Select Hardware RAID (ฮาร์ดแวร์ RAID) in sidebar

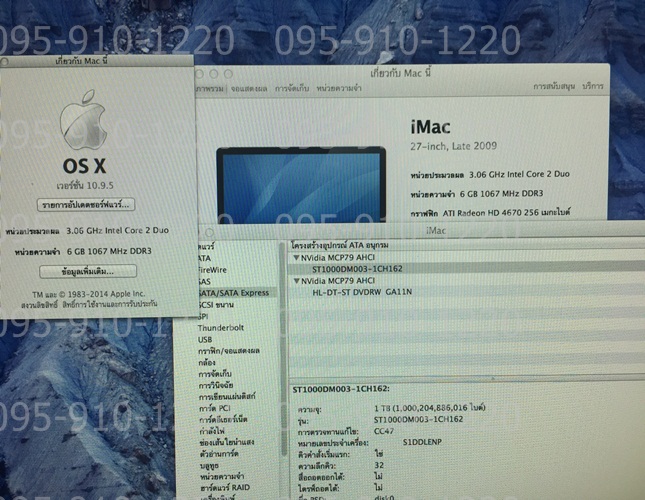point(225,488)
